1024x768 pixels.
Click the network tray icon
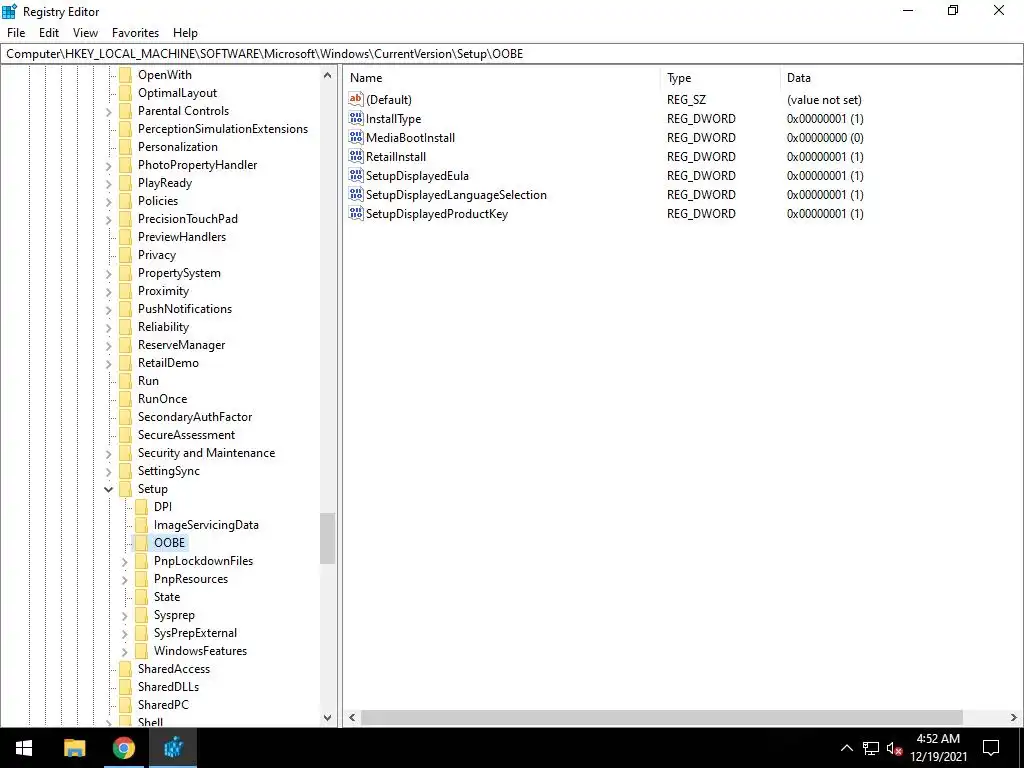click(871, 748)
